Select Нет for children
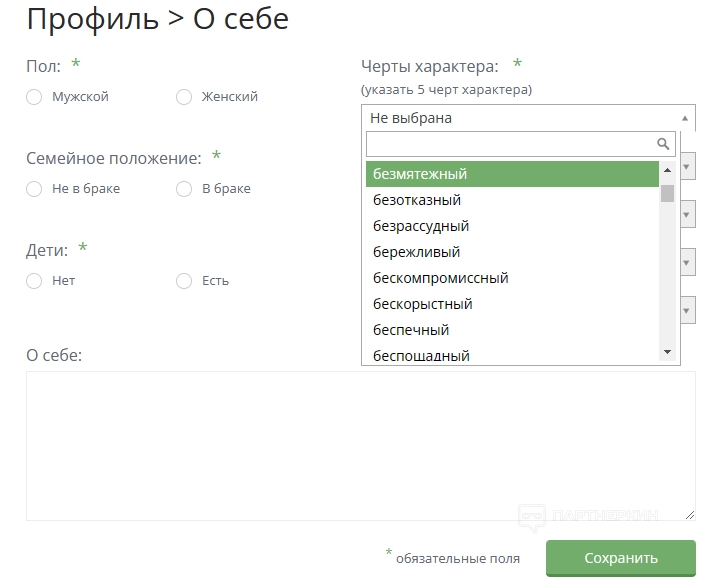Screen dimensions: 709x585 (34, 281)
